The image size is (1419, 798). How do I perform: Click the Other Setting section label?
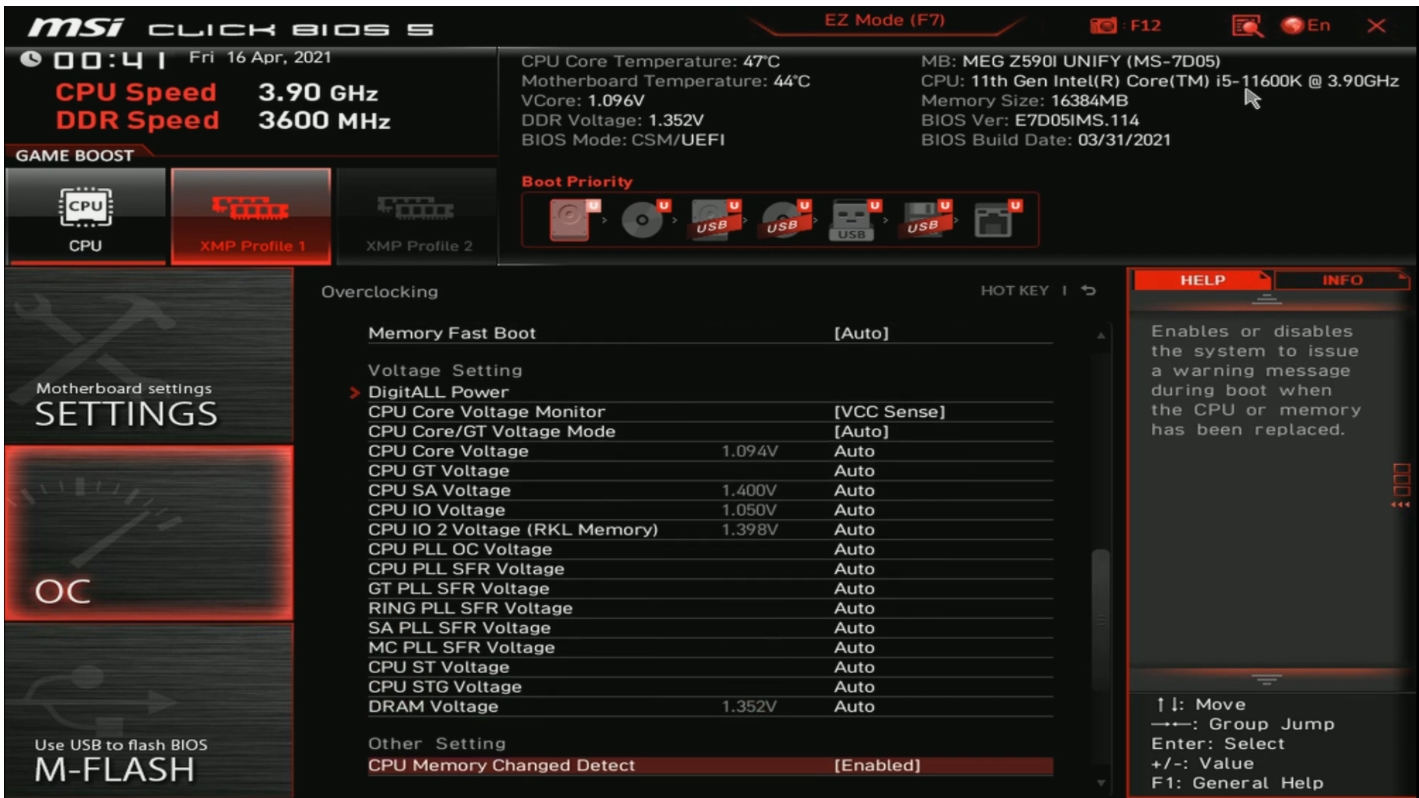click(437, 744)
